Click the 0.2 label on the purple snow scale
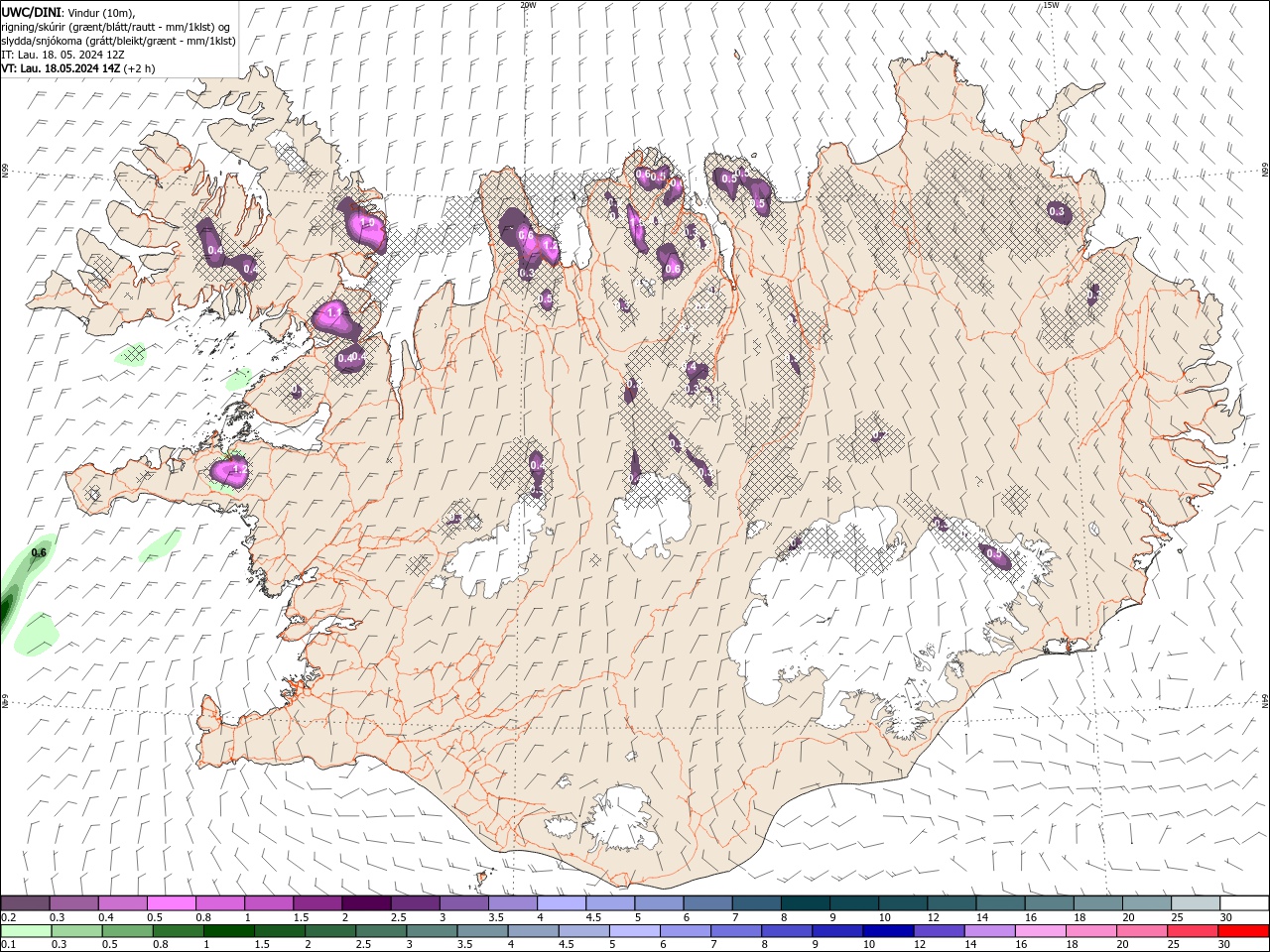 8,917
